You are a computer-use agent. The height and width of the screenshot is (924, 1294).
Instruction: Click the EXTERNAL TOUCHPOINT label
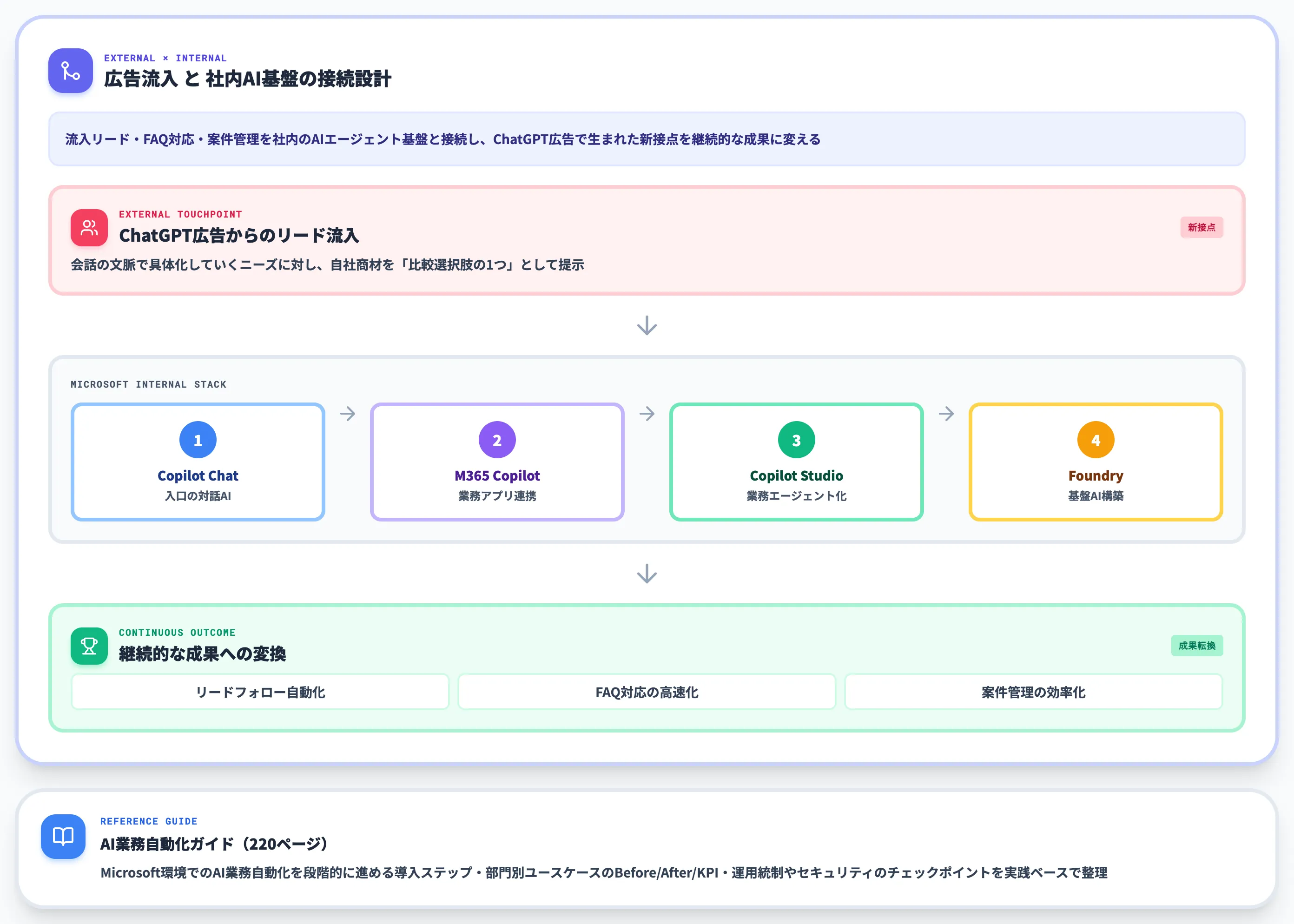click(x=180, y=215)
